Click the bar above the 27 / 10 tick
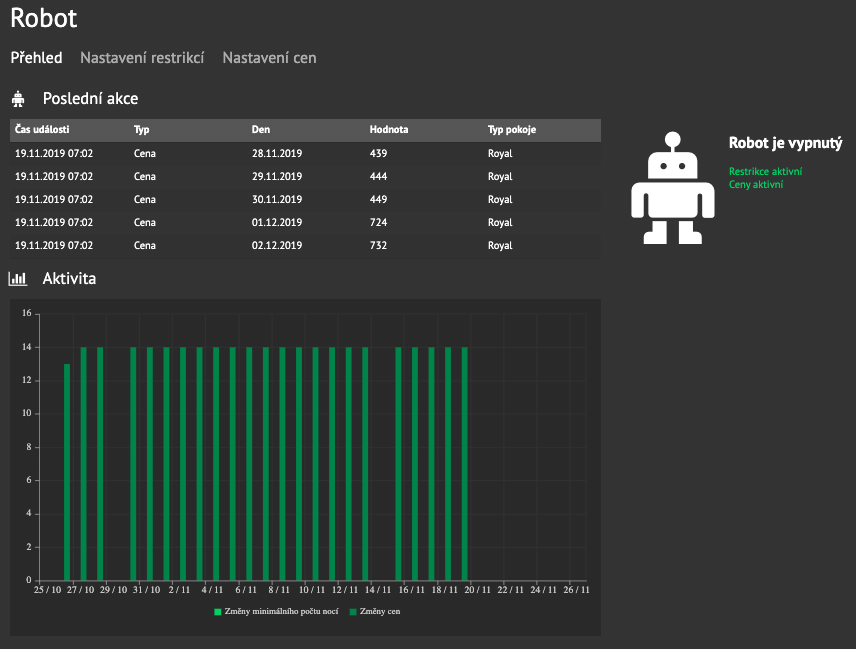Viewport: 856px width, 649px height. pos(84,463)
